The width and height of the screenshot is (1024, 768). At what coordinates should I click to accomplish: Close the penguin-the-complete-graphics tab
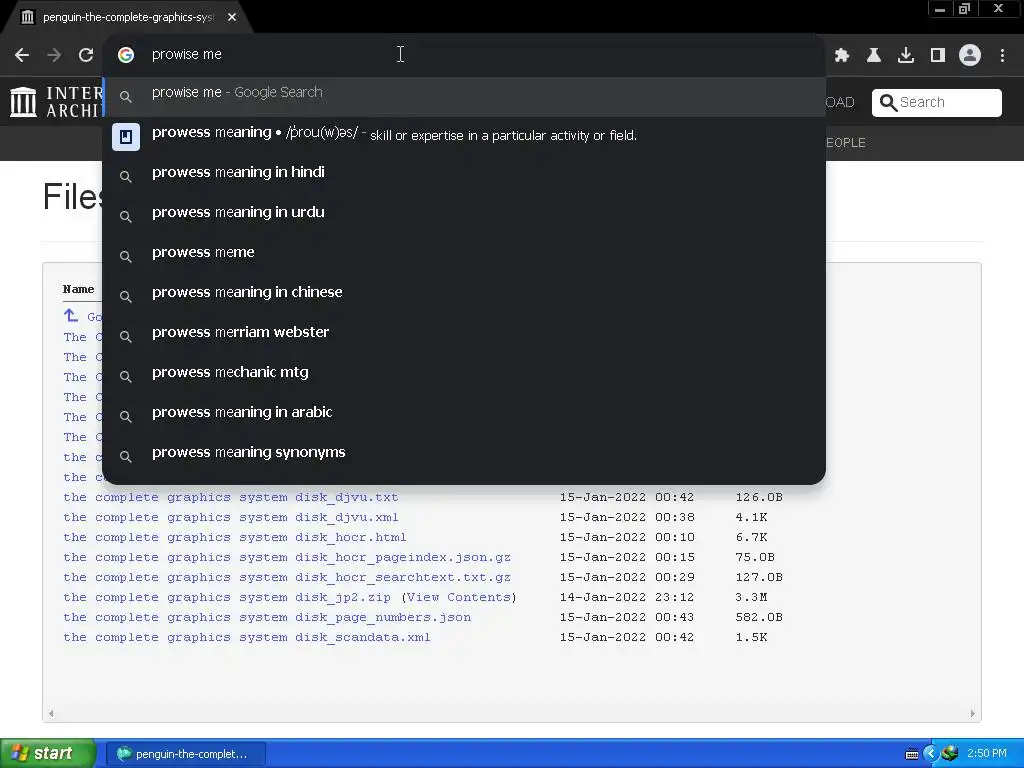(x=232, y=17)
